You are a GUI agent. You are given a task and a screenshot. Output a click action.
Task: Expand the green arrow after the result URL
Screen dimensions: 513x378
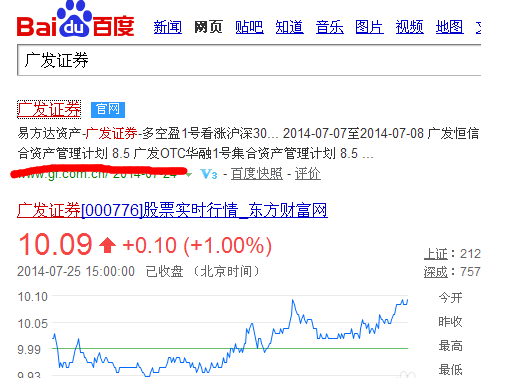tap(189, 175)
